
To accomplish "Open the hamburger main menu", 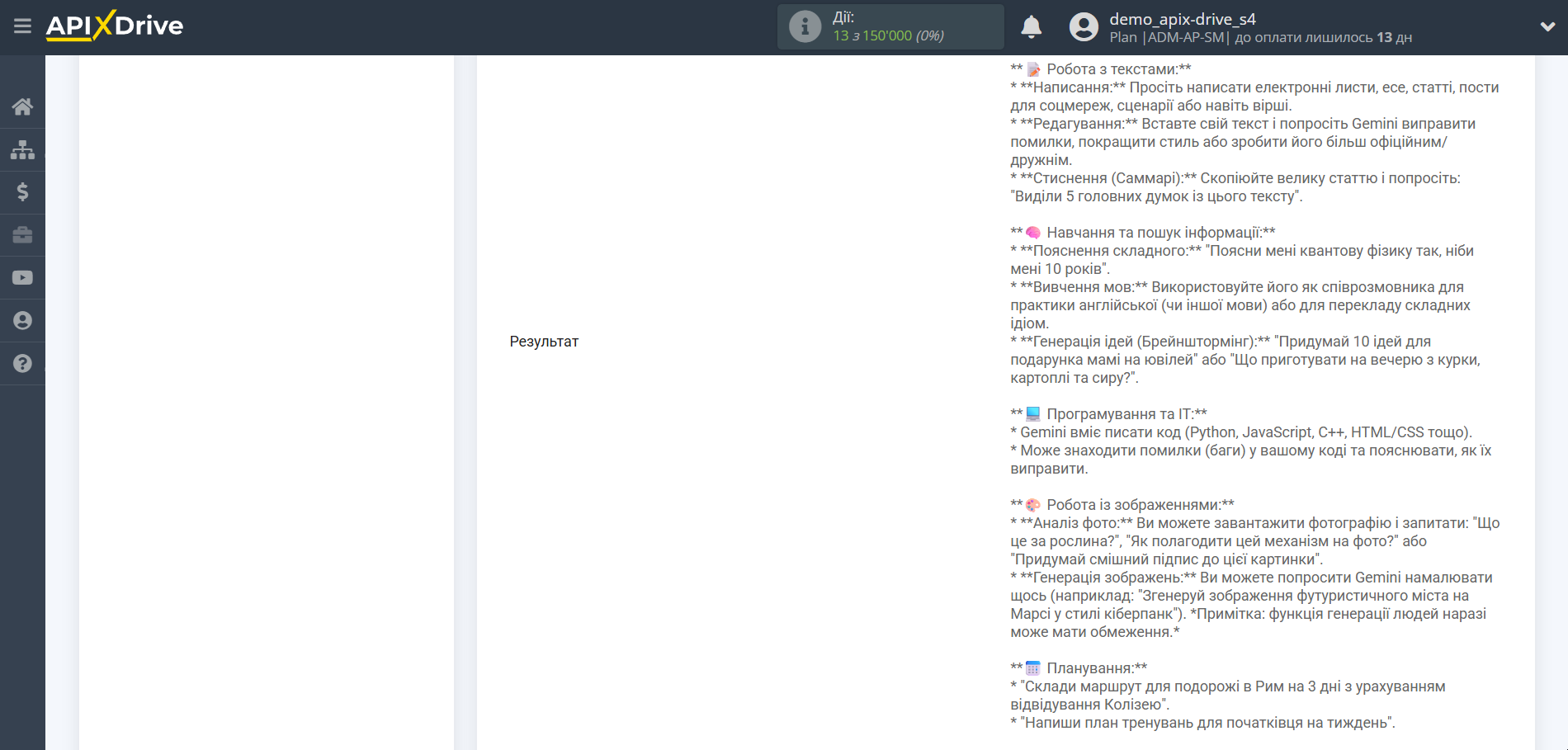I will (22, 26).
